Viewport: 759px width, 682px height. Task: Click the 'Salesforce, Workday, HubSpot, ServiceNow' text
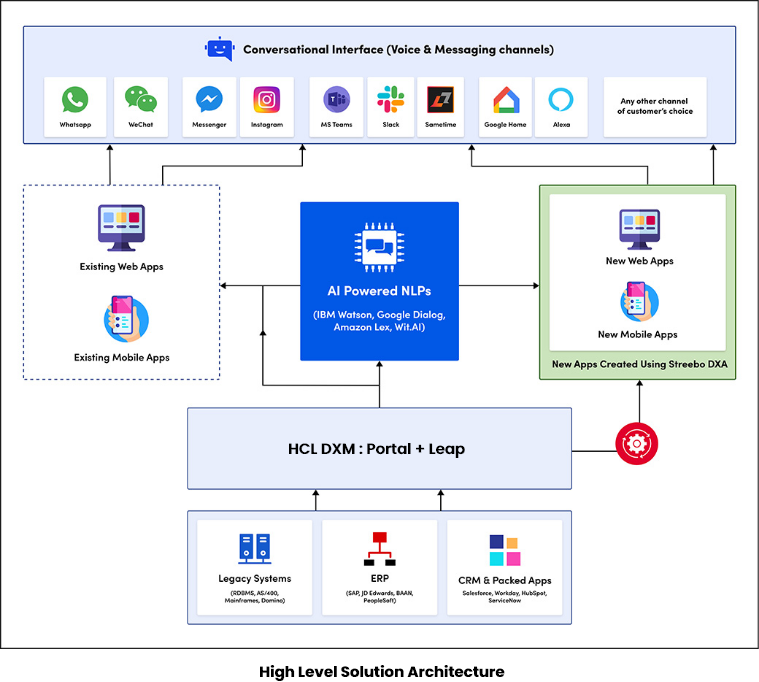(x=505, y=597)
